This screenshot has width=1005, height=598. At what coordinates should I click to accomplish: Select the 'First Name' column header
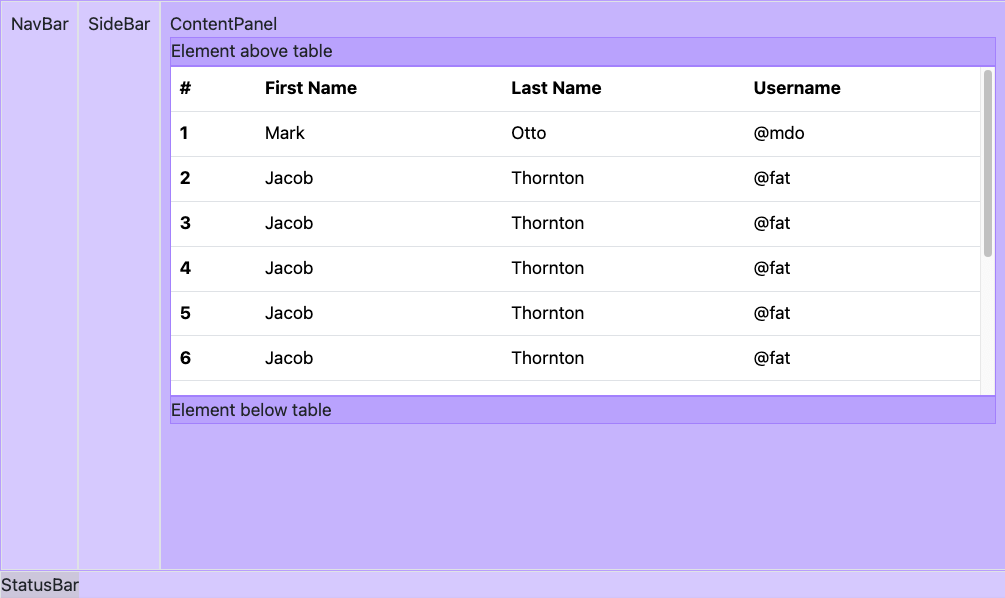311,88
